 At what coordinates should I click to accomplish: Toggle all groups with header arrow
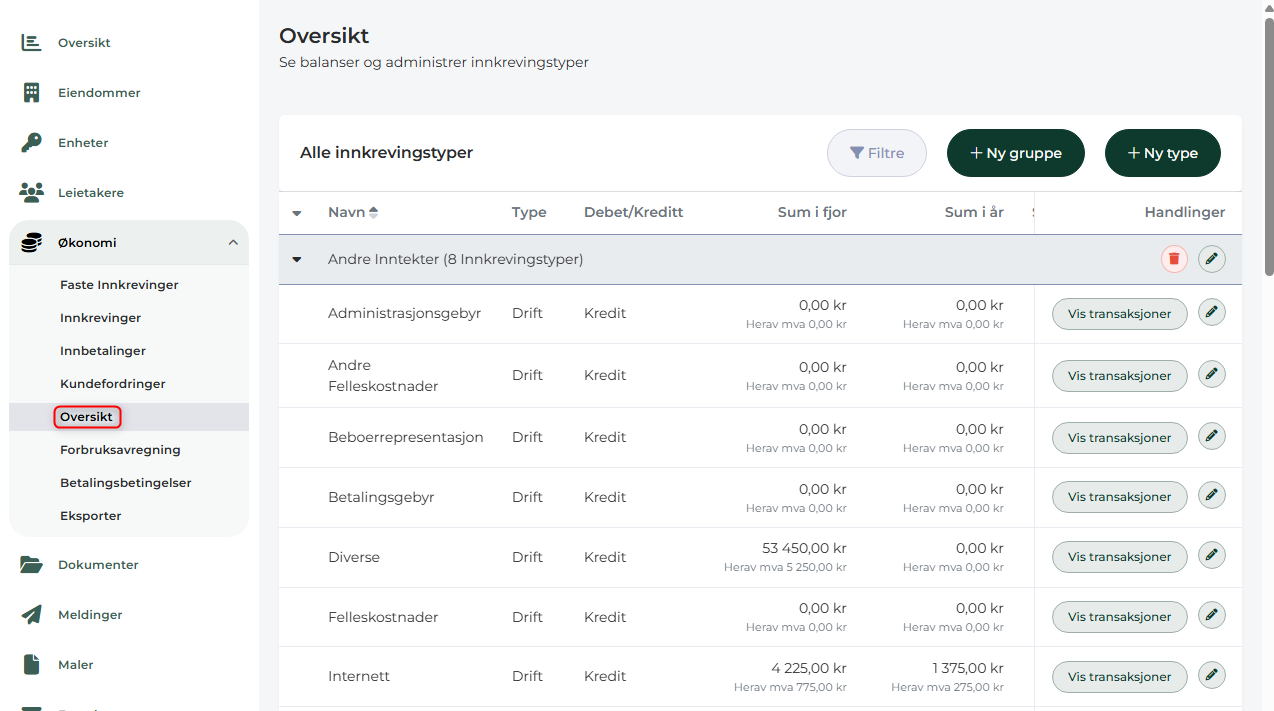(296, 213)
